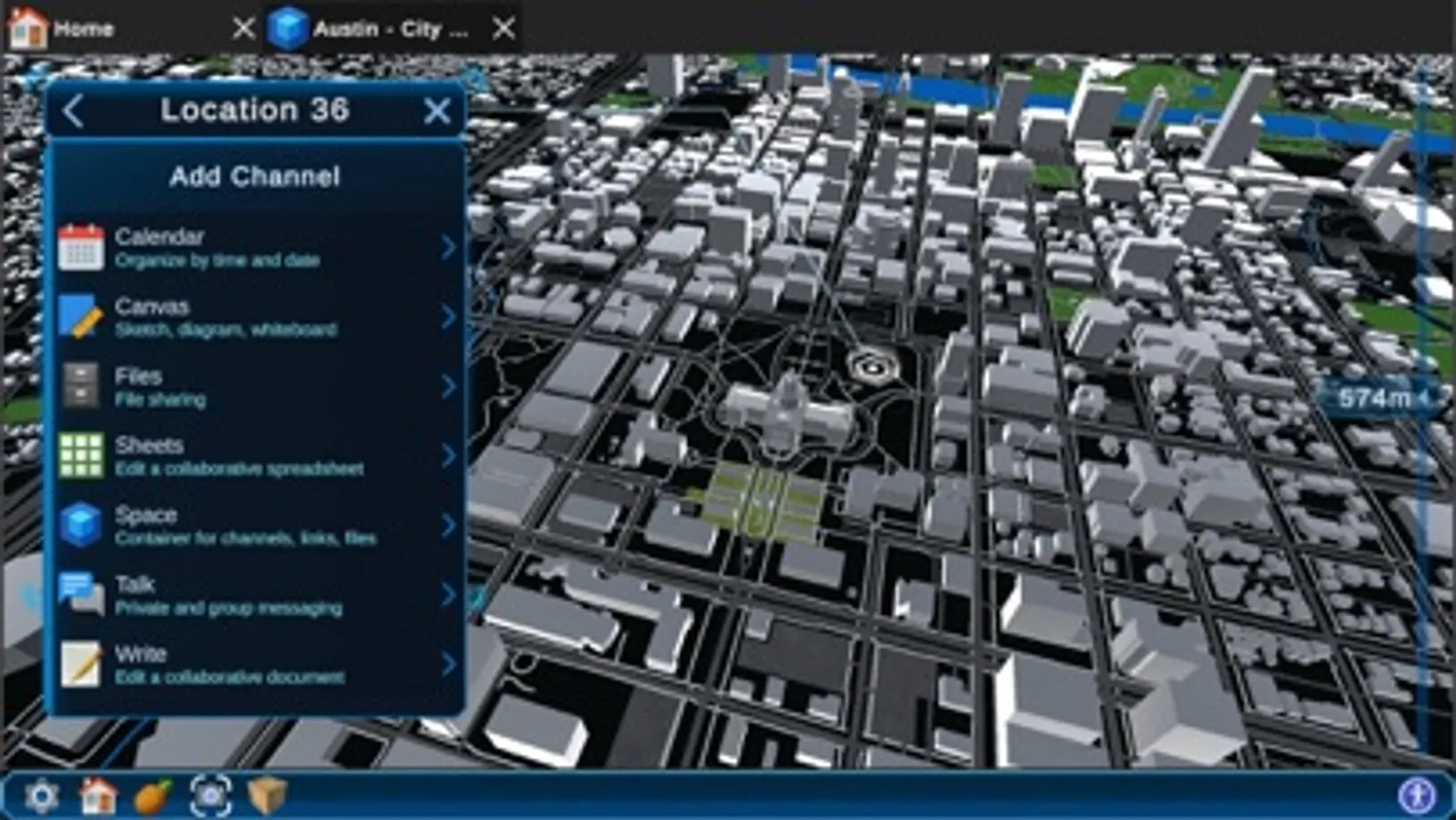Open the cardboard box icon in bottom toolbar
1456x820 pixels.
tap(267, 795)
